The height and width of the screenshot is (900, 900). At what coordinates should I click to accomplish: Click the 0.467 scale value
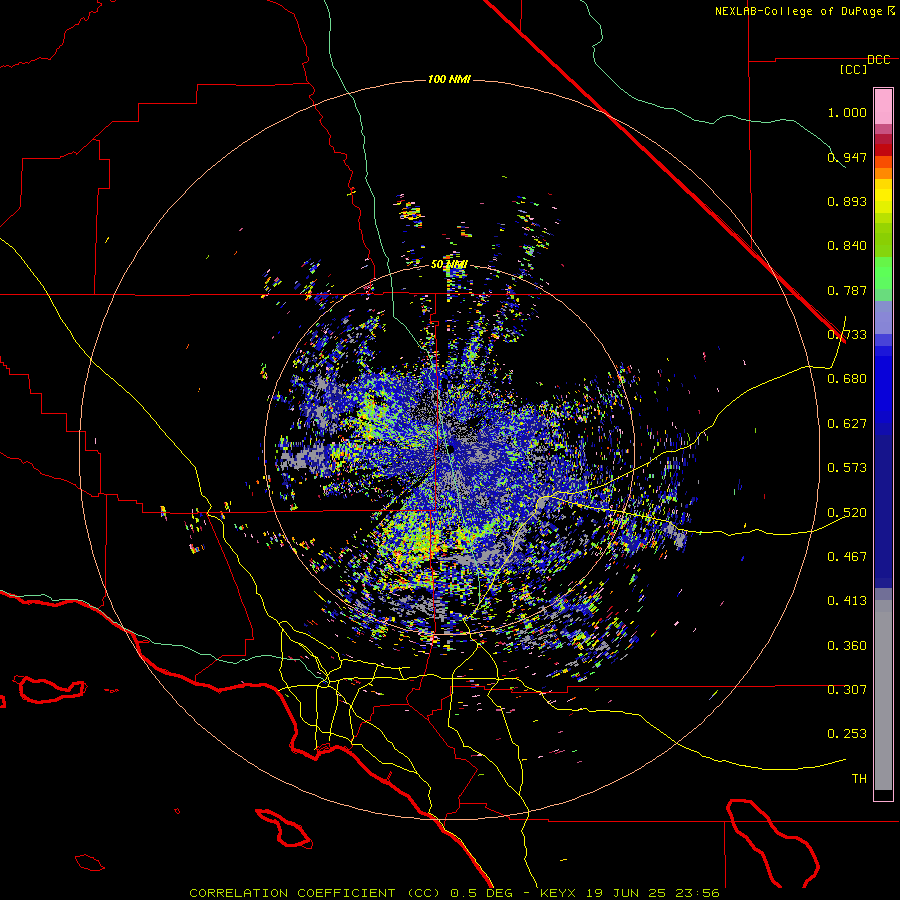coord(847,557)
